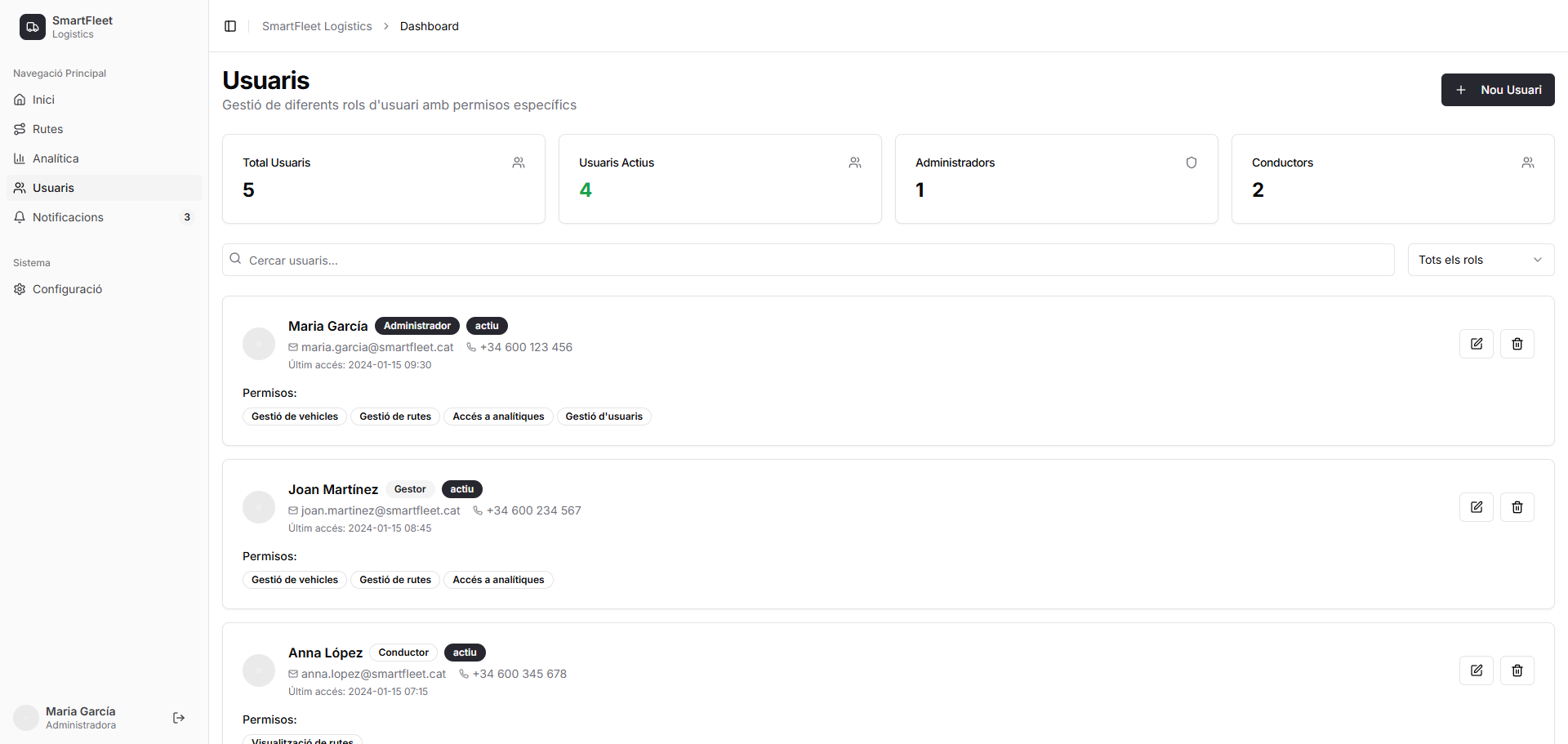Click the mail icon by maria.garcia@smartfleet.cat
This screenshot has width=1568, height=744.
pyautogui.click(x=293, y=347)
